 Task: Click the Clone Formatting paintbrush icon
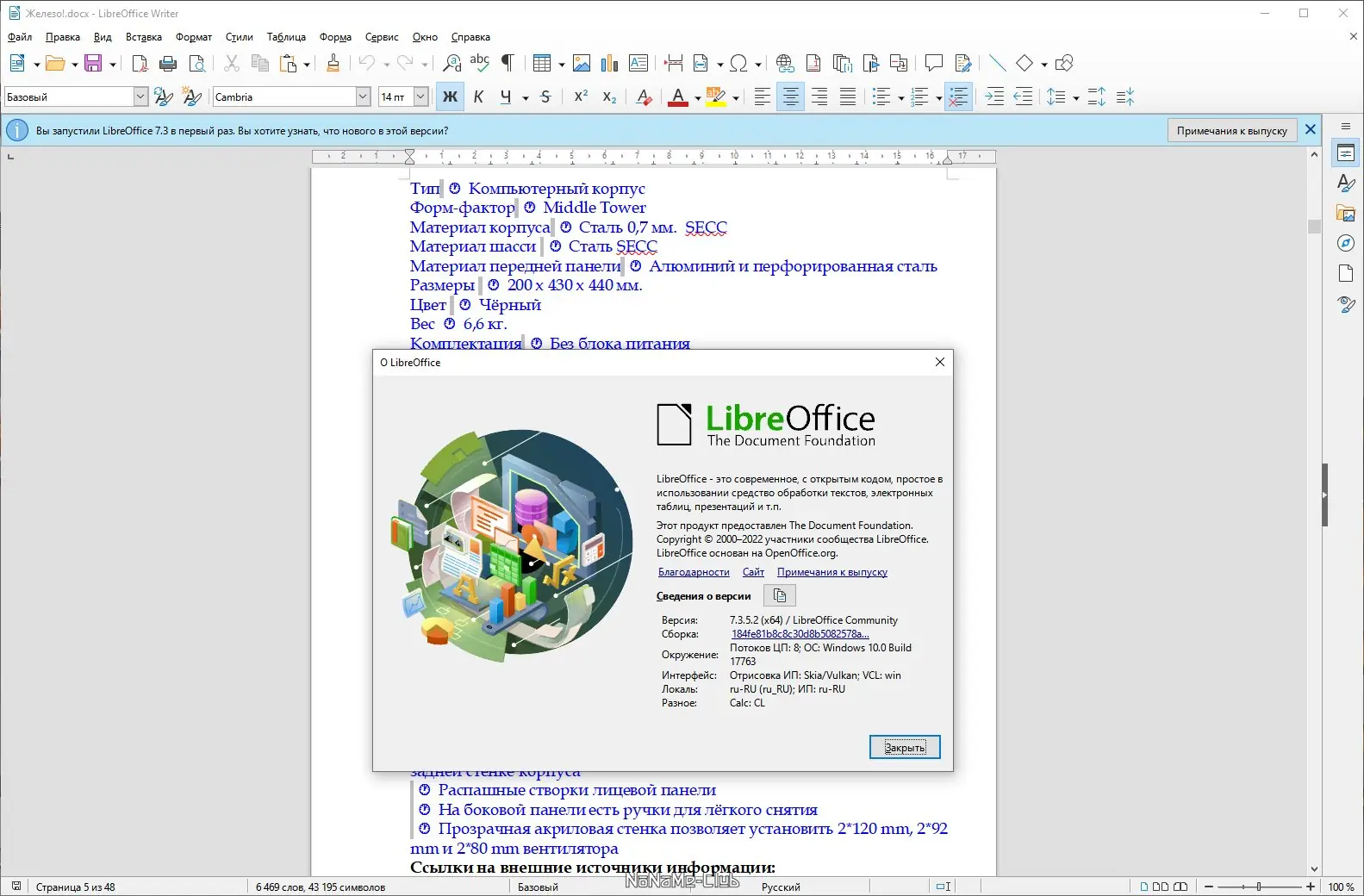click(333, 63)
